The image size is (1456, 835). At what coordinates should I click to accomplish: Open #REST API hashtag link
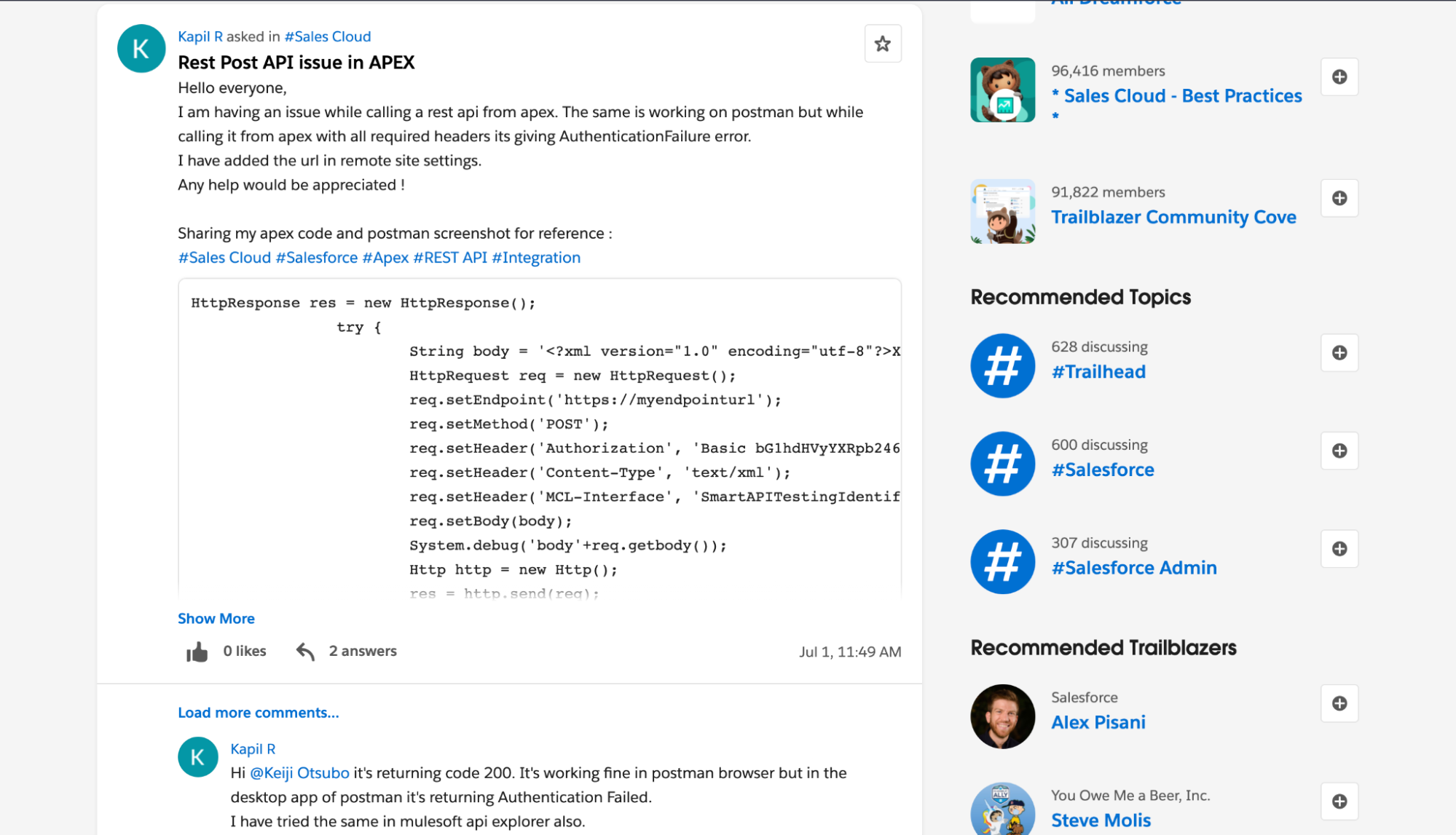449,258
